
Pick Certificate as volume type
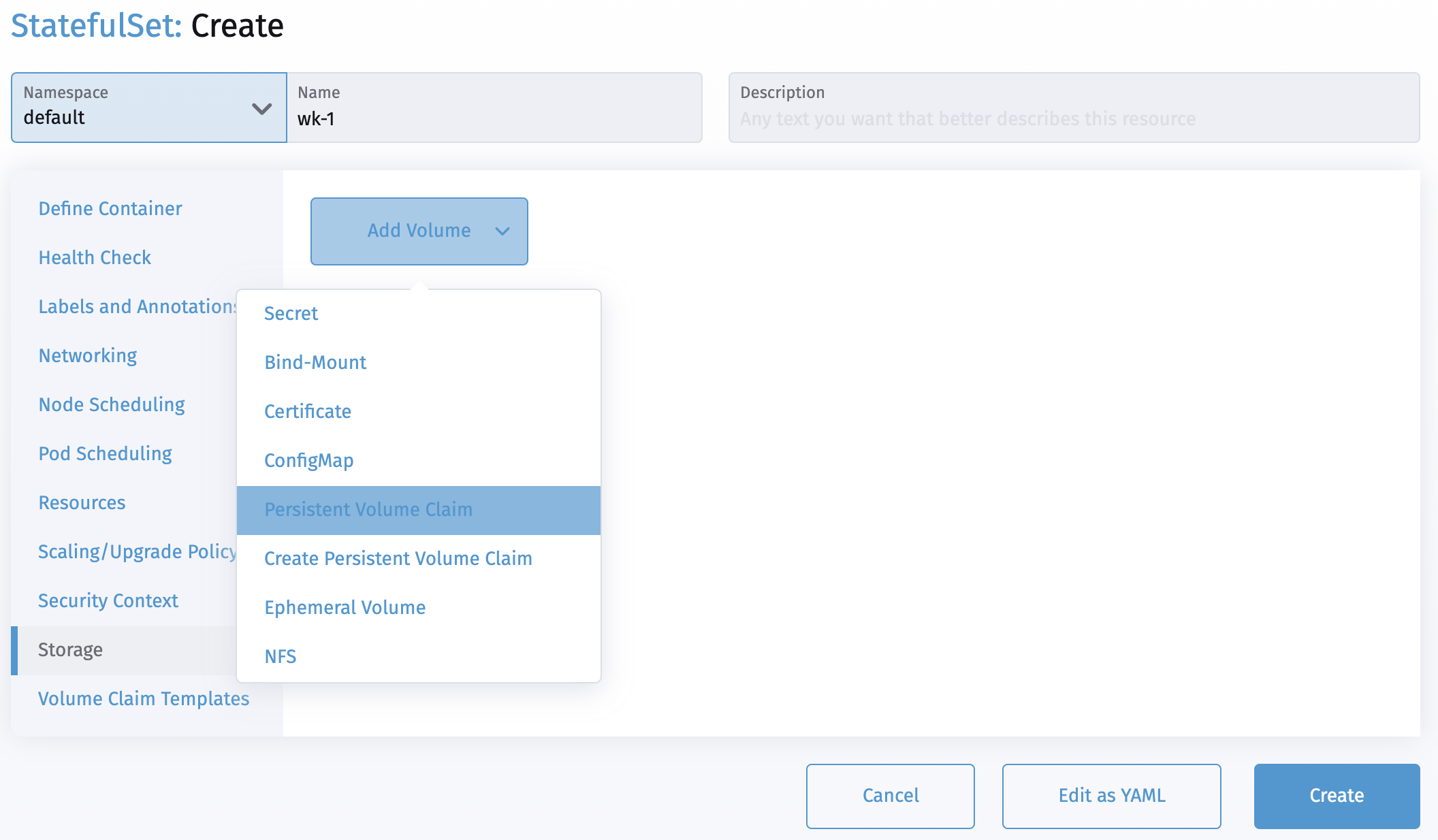pyautogui.click(x=307, y=411)
